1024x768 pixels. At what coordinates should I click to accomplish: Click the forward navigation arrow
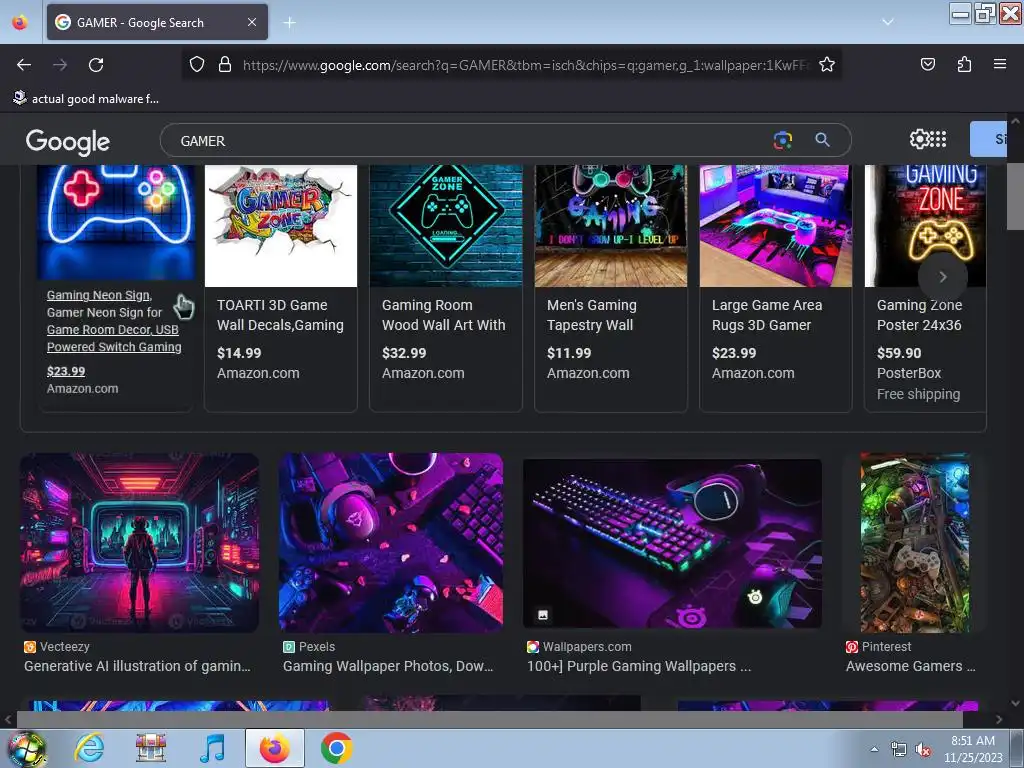click(60, 65)
